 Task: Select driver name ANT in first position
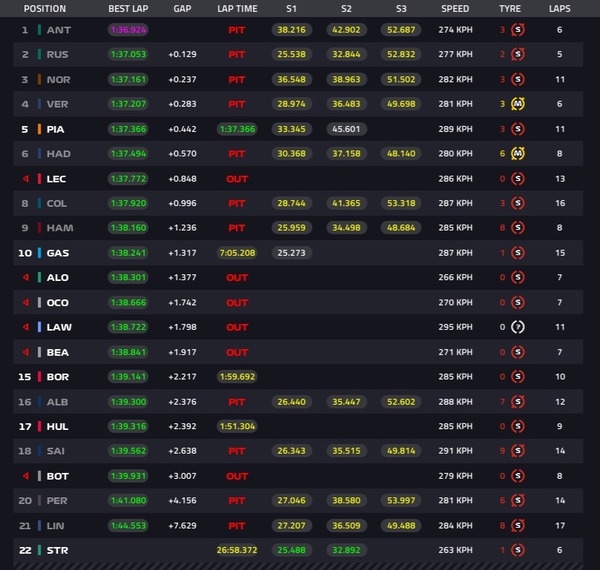59,30
